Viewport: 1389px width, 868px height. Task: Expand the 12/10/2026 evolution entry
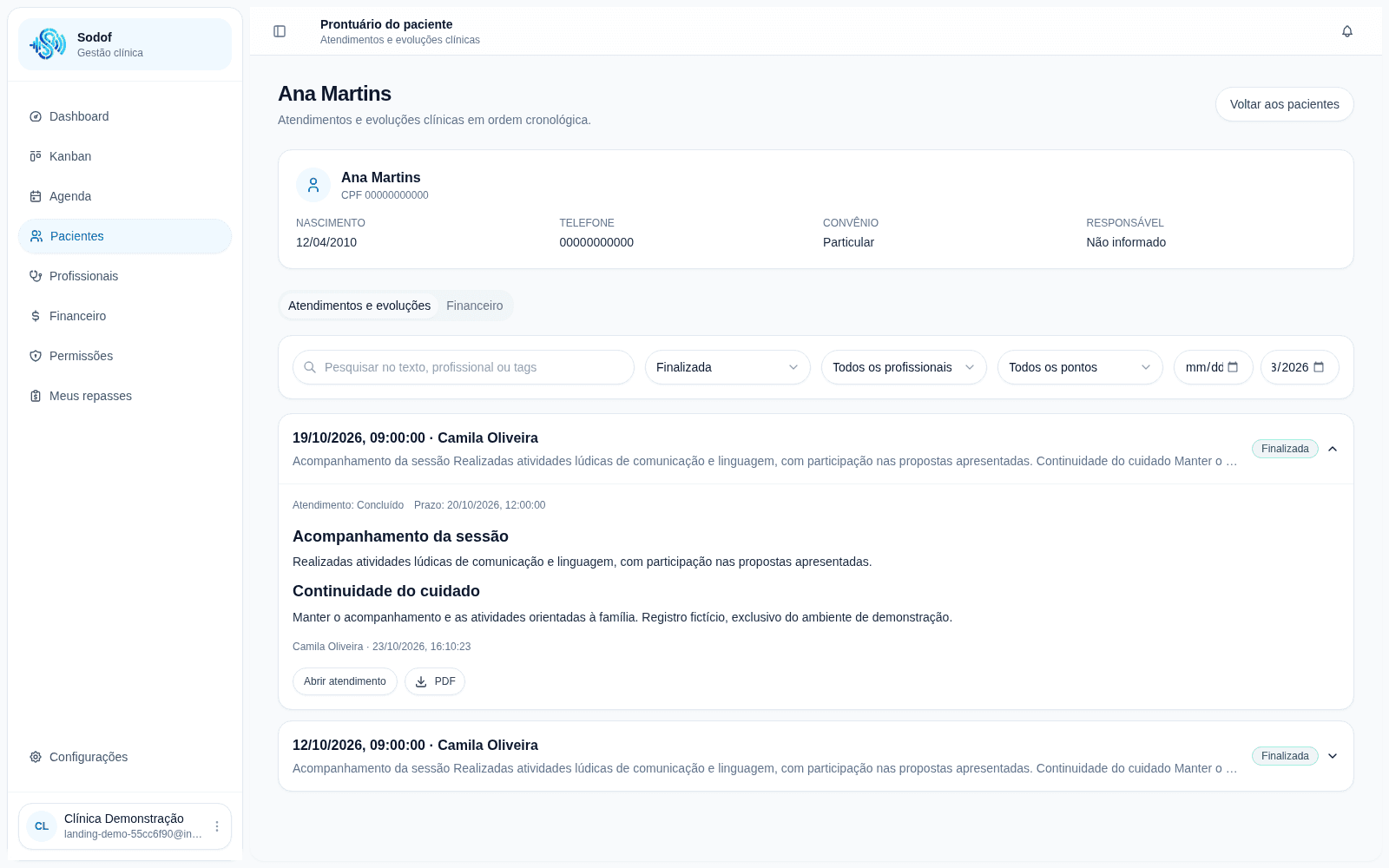coord(1333,756)
